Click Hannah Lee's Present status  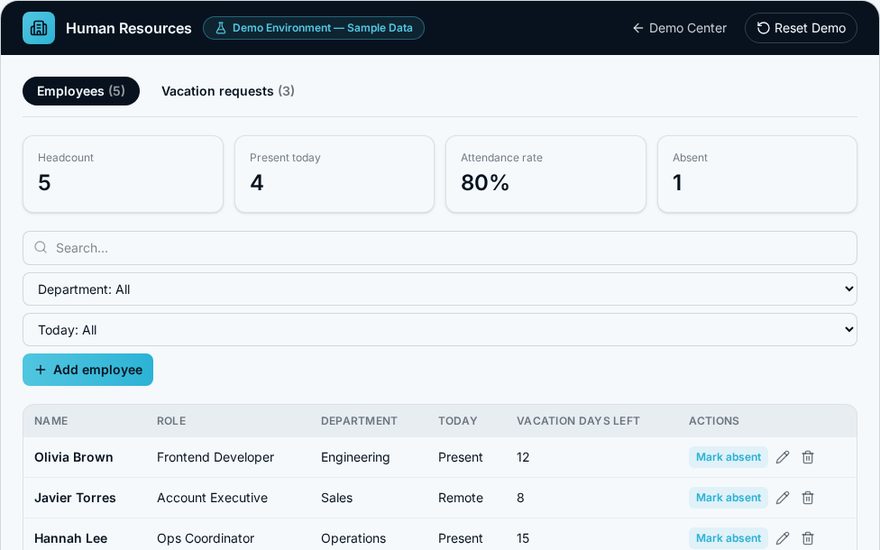click(x=460, y=538)
